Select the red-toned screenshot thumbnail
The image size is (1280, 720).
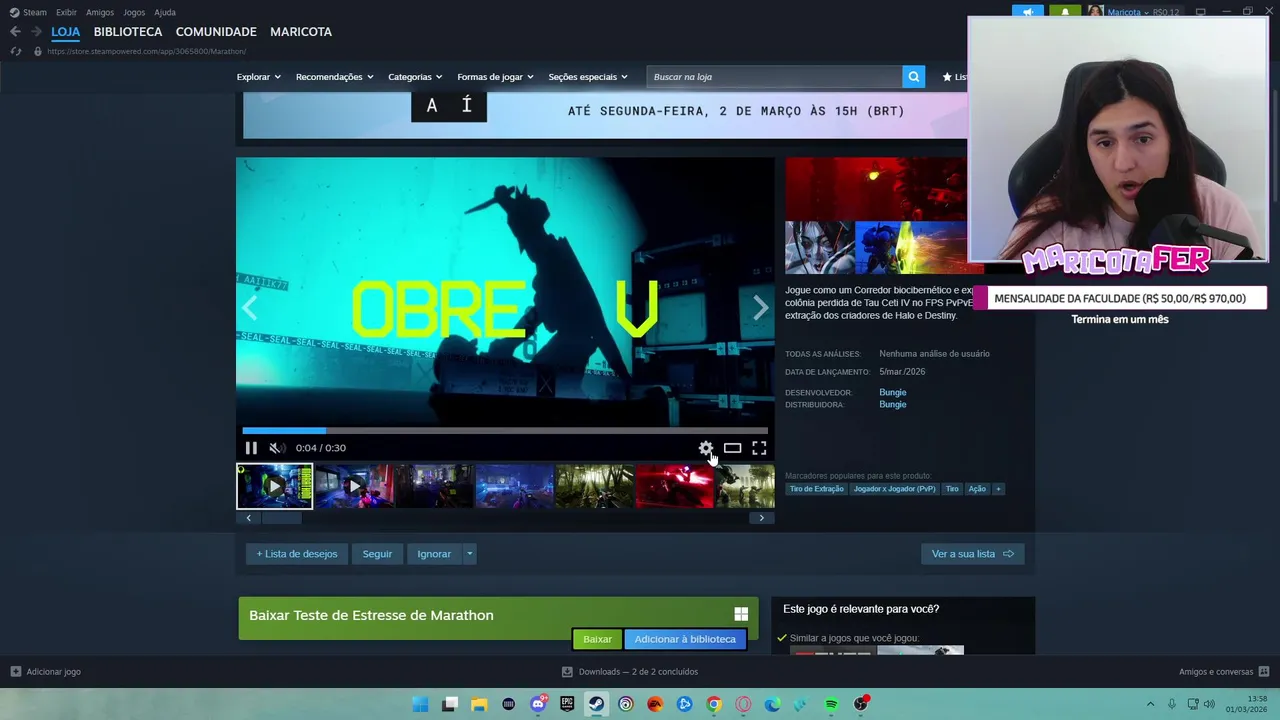674,486
